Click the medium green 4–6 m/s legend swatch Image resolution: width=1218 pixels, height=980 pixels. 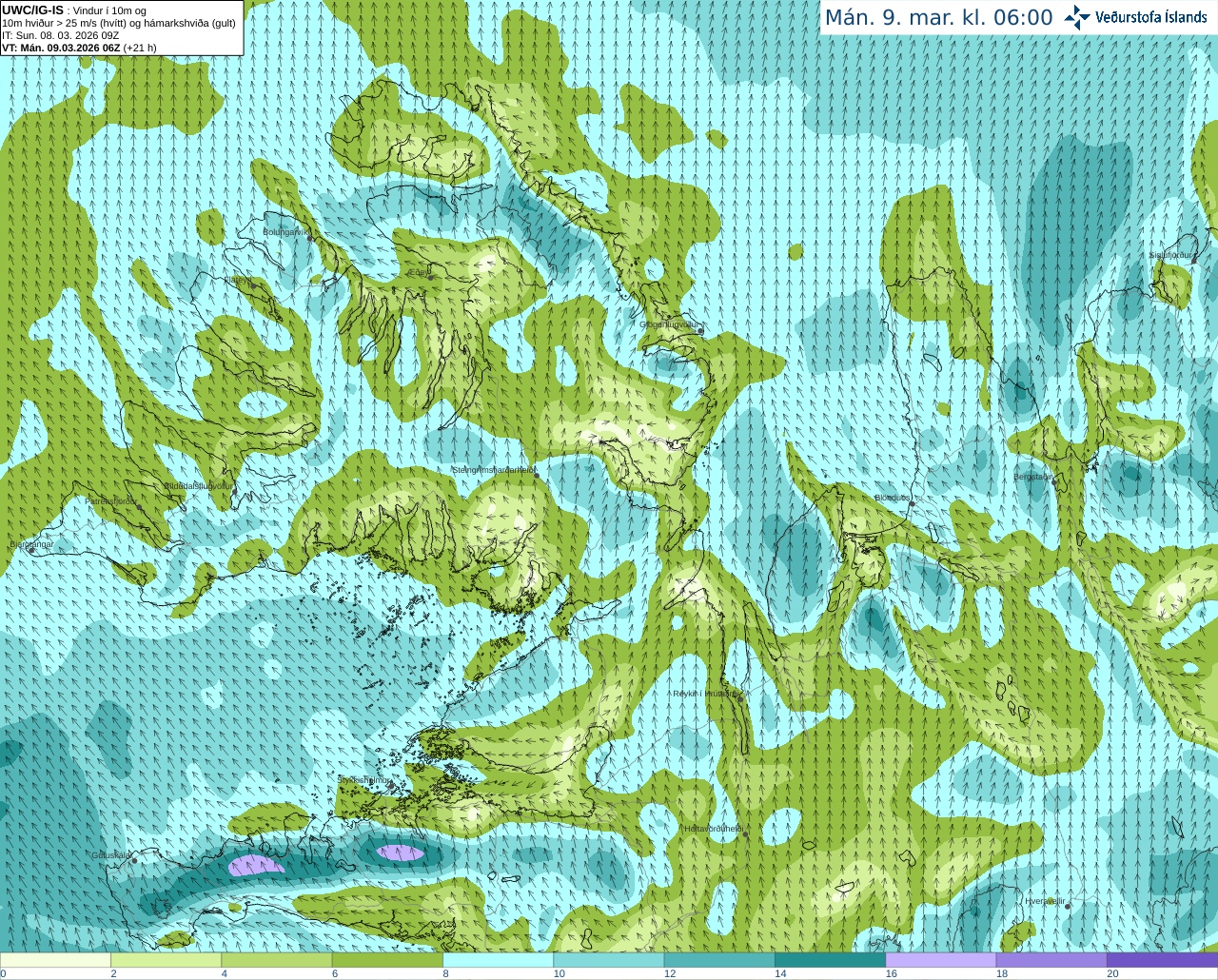tap(277, 960)
